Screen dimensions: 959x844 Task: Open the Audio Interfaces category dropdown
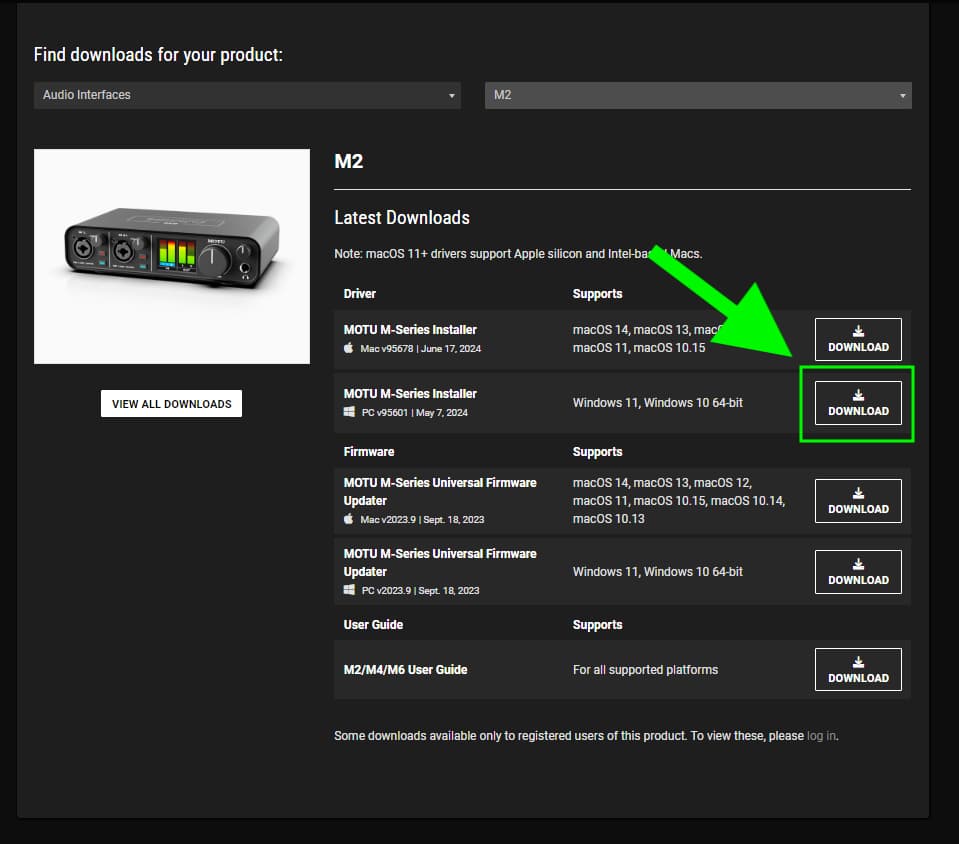[246, 95]
